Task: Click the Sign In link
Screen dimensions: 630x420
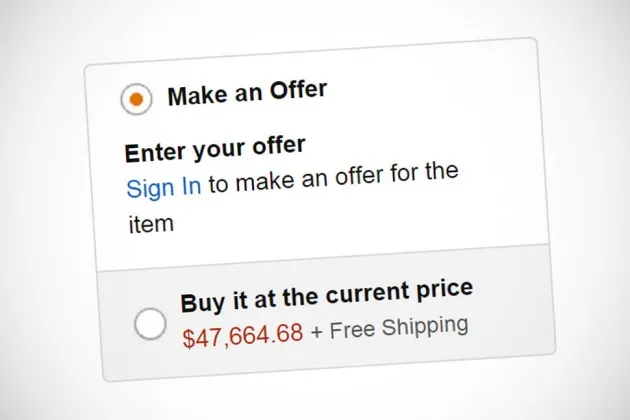Action: coord(163,187)
